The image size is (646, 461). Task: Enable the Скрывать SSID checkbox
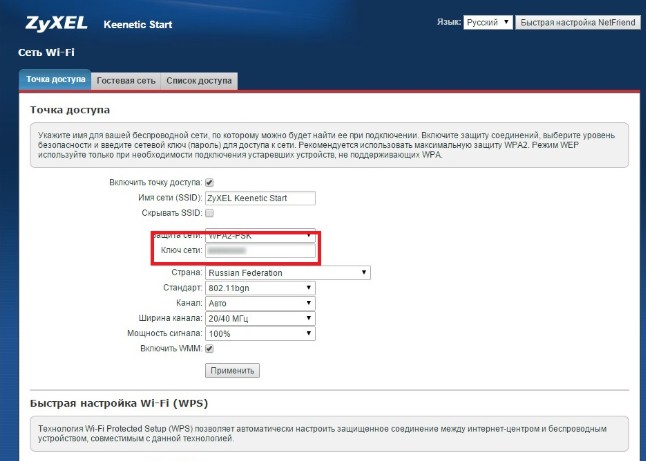point(209,213)
